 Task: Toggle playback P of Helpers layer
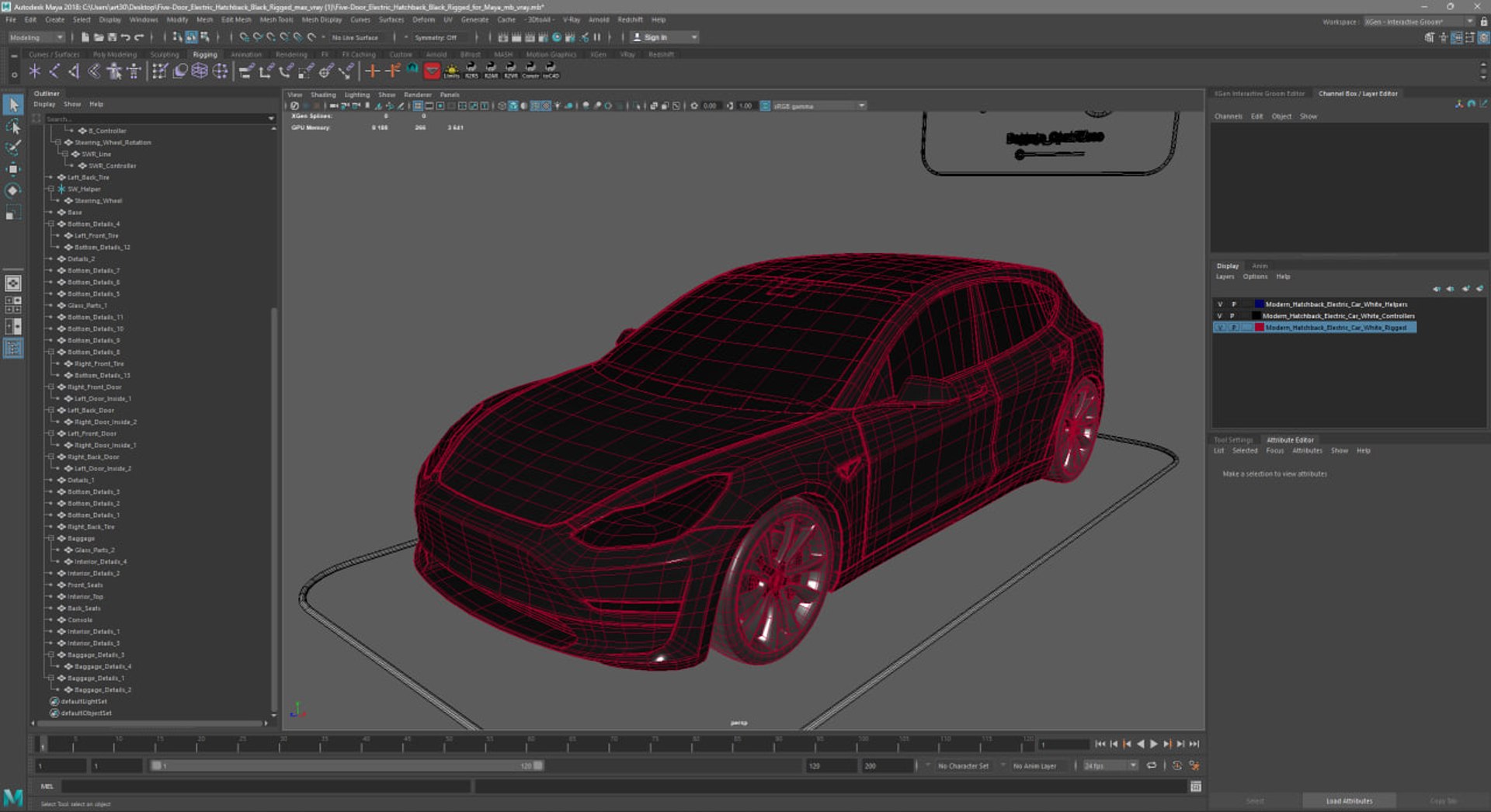coord(1233,304)
